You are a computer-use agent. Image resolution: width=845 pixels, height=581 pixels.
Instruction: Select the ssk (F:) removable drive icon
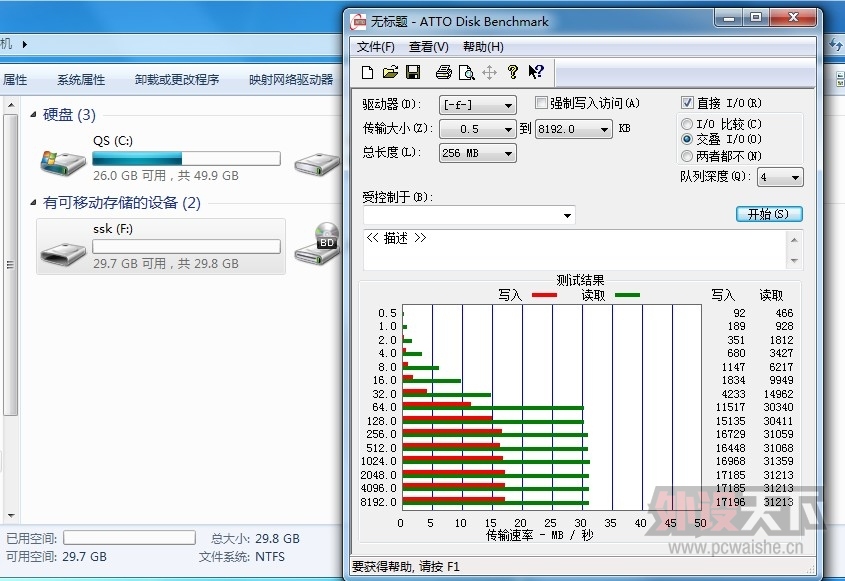(x=63, y=252)
